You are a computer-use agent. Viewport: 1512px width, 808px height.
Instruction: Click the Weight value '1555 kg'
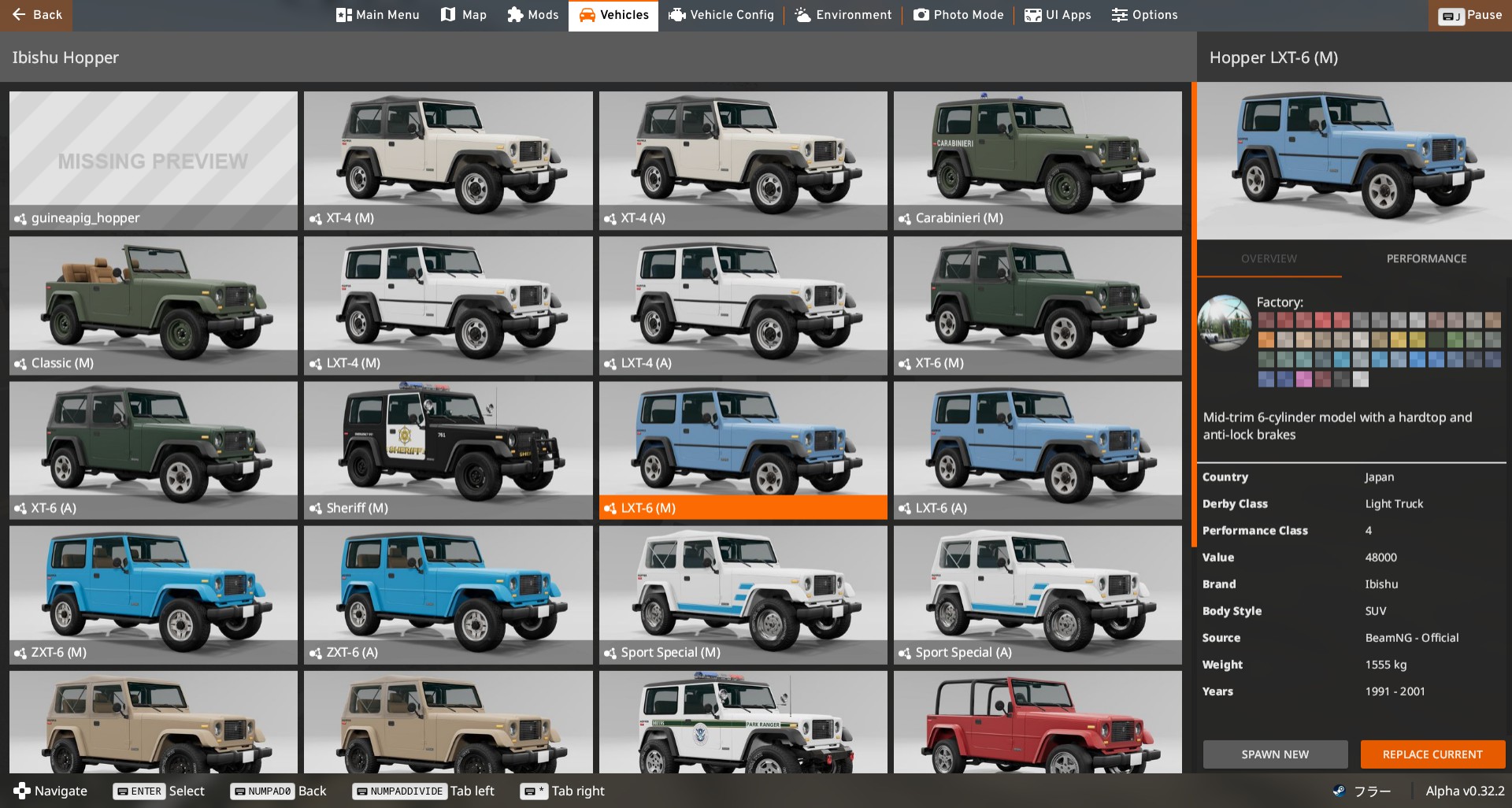tap(1386, 665)
